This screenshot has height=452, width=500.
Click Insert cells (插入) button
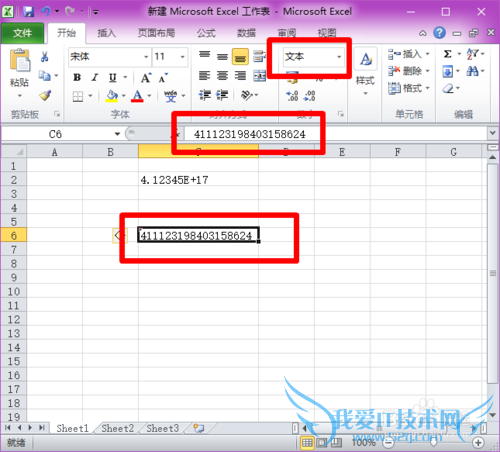pos(409,54)
